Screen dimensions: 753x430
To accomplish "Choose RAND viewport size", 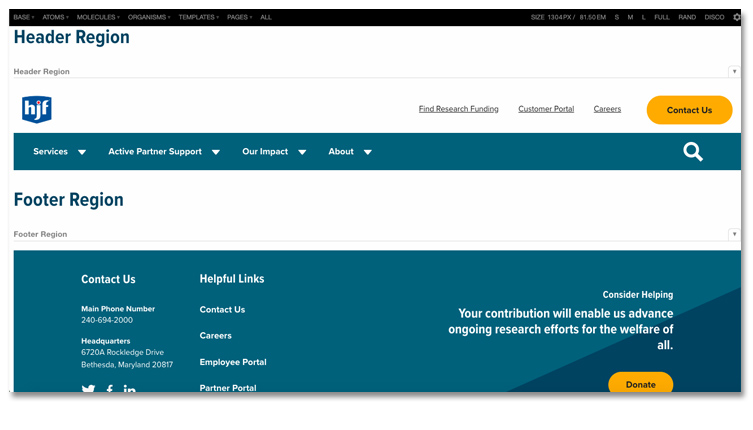I will pyautogui.click(x=687, y=17).
